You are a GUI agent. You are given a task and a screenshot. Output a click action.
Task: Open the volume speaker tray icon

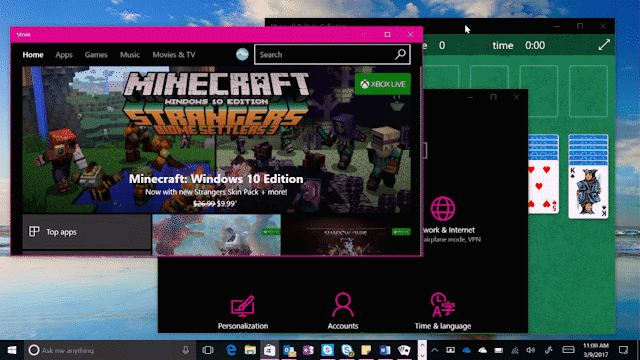click(x=531, y=350)
